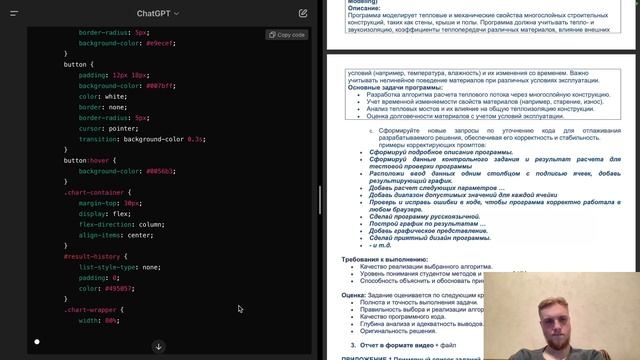Open the ChatGPT sidebar menu icon
This screenshot has width=640, height=360.
[x=14, y=13]
